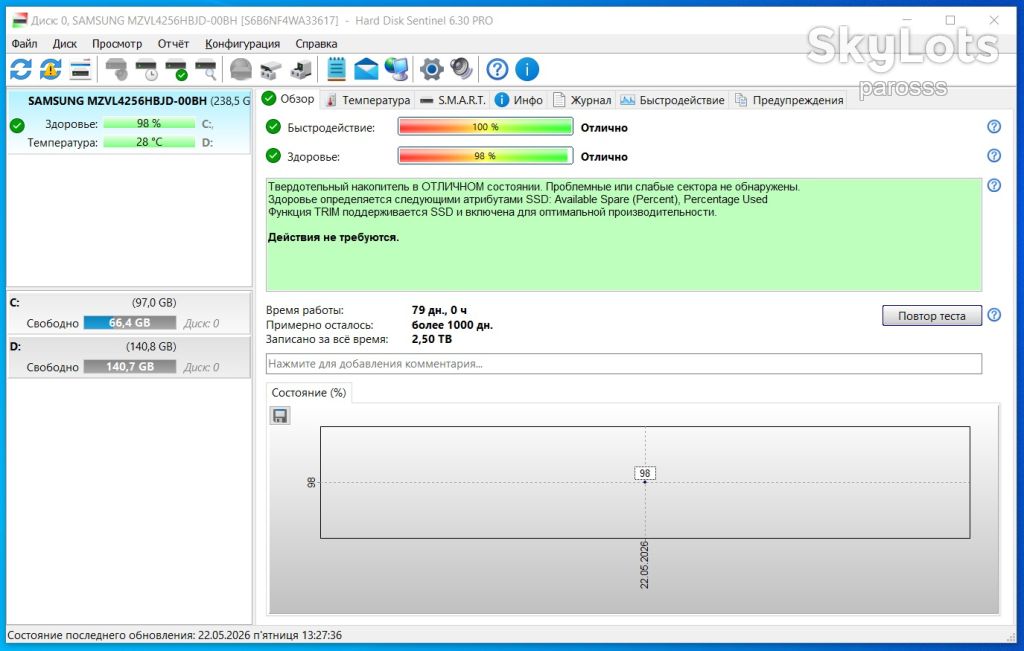Click the disk with green checkmark toolbar icon
This screenshot has height=651, width=1024.
tap(176, 69)
